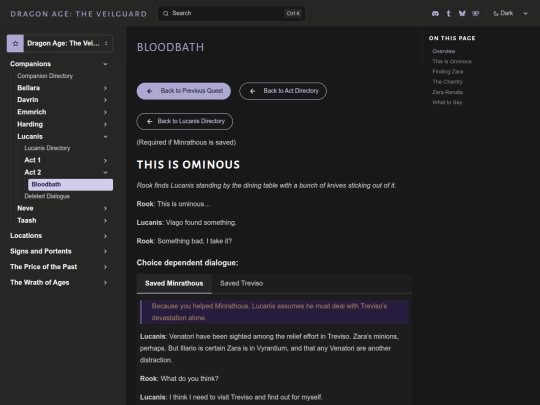This screenshot has height=405, width=540.
Task: Click Back to Lucanis Directory button
Action: pyautogui.click(x=185, y=122)
